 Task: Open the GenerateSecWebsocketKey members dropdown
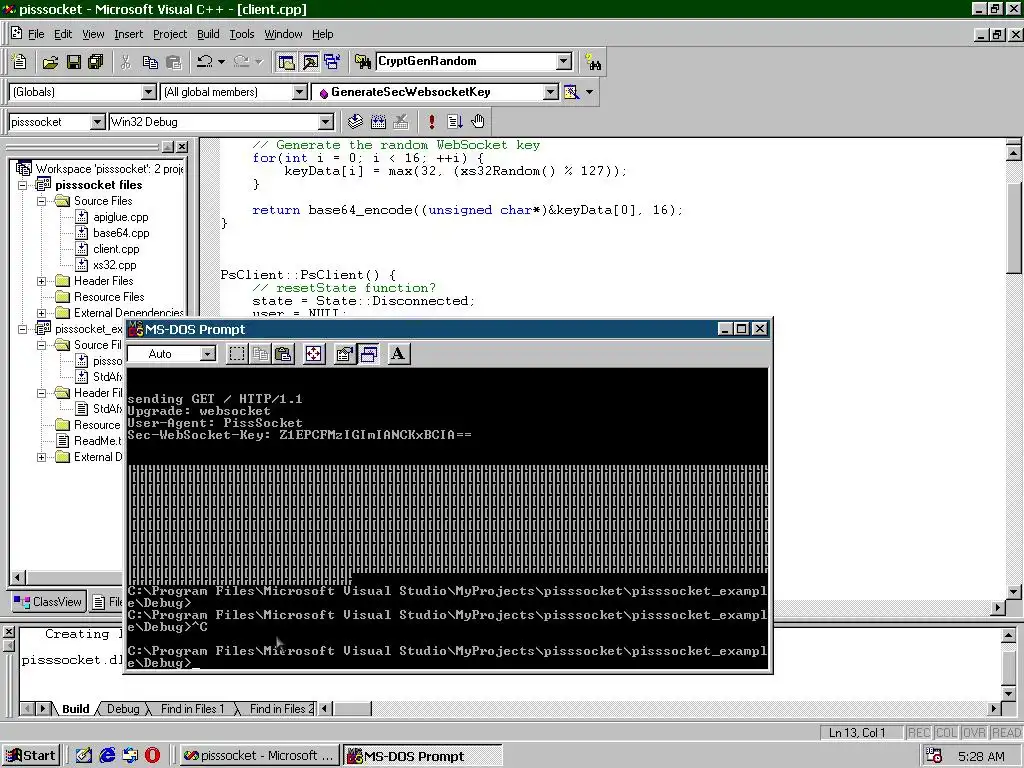pos(551,92)
